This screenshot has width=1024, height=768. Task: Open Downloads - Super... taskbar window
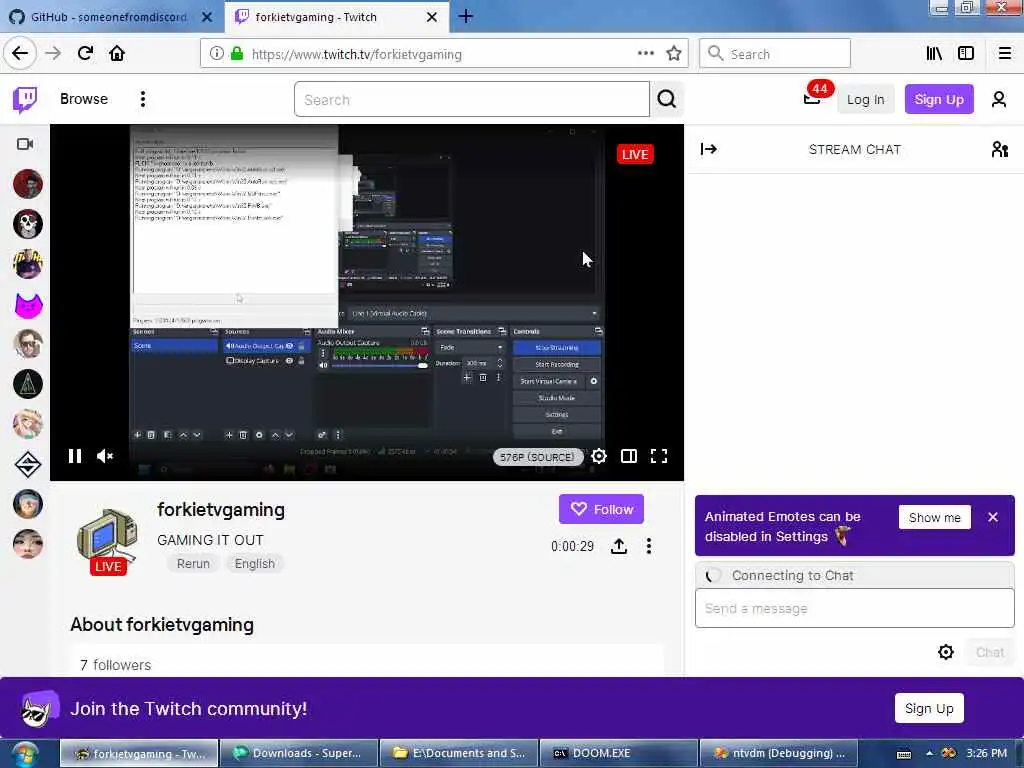(298, 753)
